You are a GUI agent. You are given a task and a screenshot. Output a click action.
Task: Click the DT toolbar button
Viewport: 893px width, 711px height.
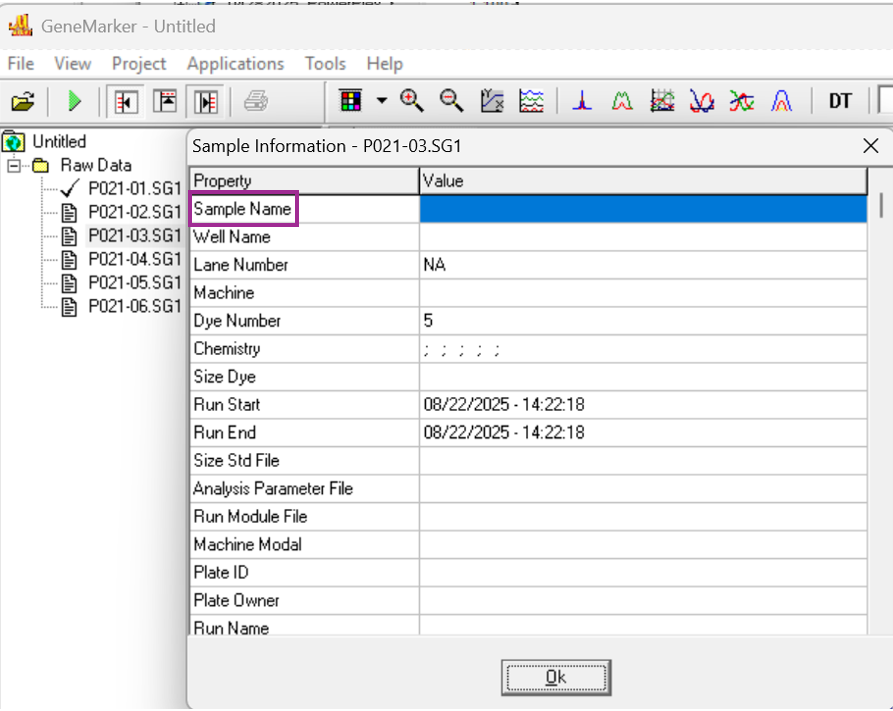pyautogui.click(x=839, y=101)
